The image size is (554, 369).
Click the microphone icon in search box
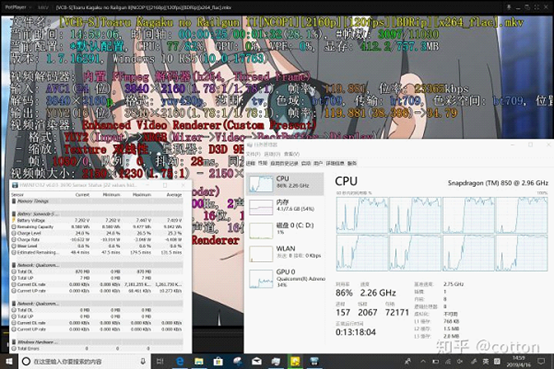pos(143,361)
